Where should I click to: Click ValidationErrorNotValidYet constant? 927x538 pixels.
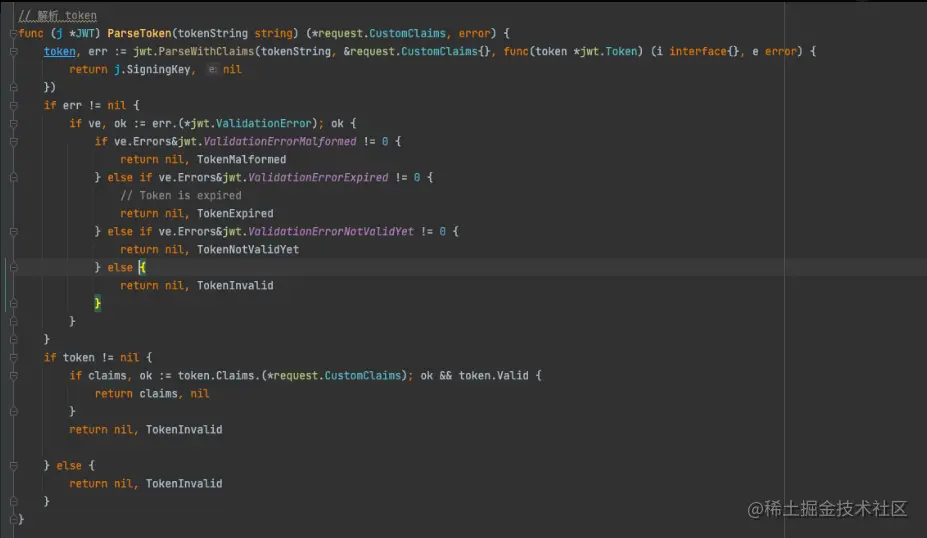(x=330, y=232)
